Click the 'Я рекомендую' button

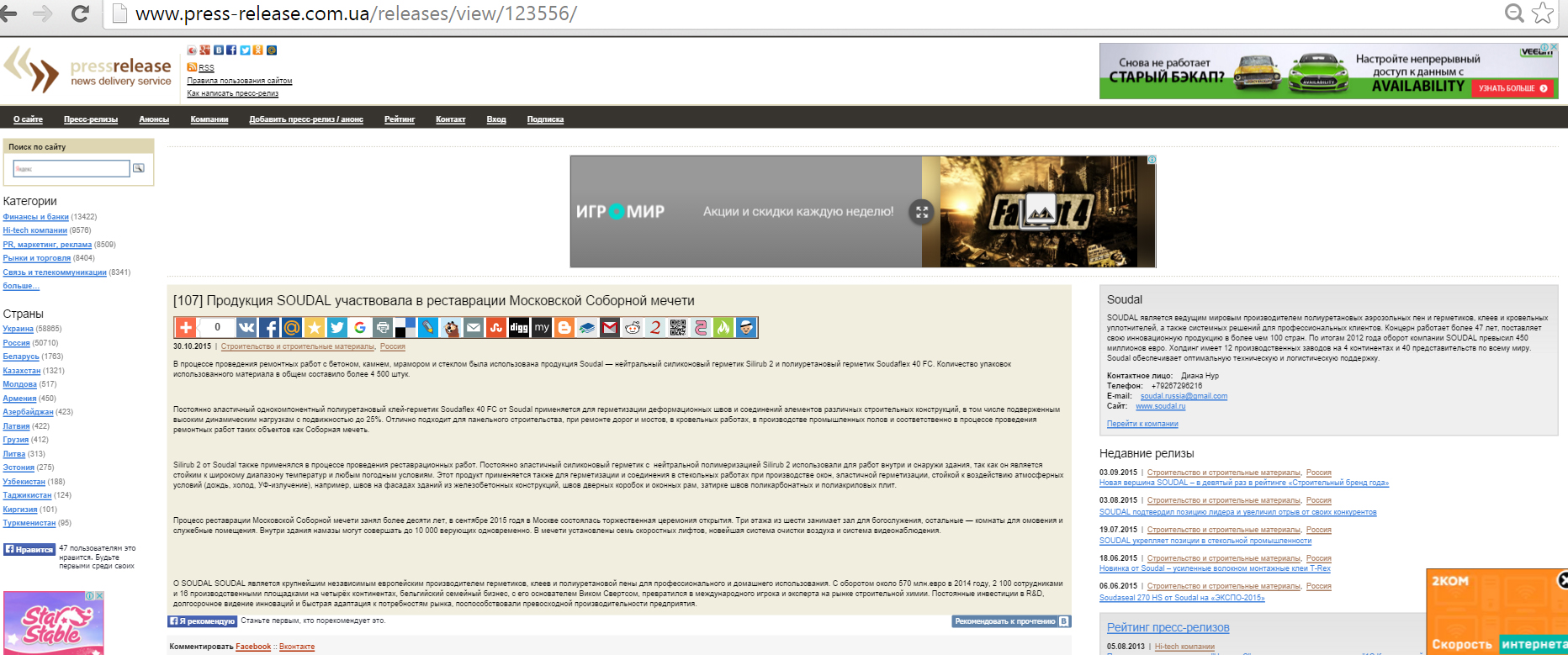(203, 621)
